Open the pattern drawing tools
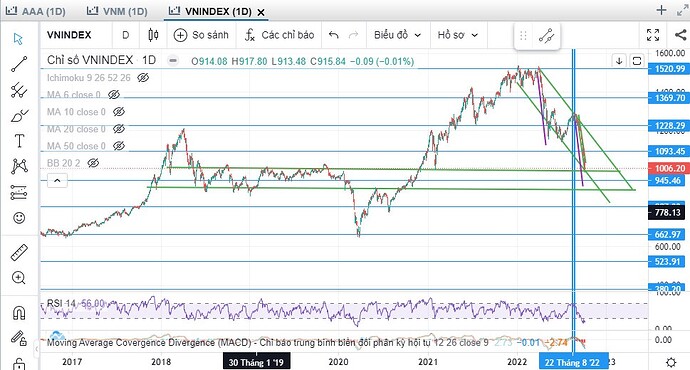The width and height of the screenshot is (690, 370). coord(19,166)
